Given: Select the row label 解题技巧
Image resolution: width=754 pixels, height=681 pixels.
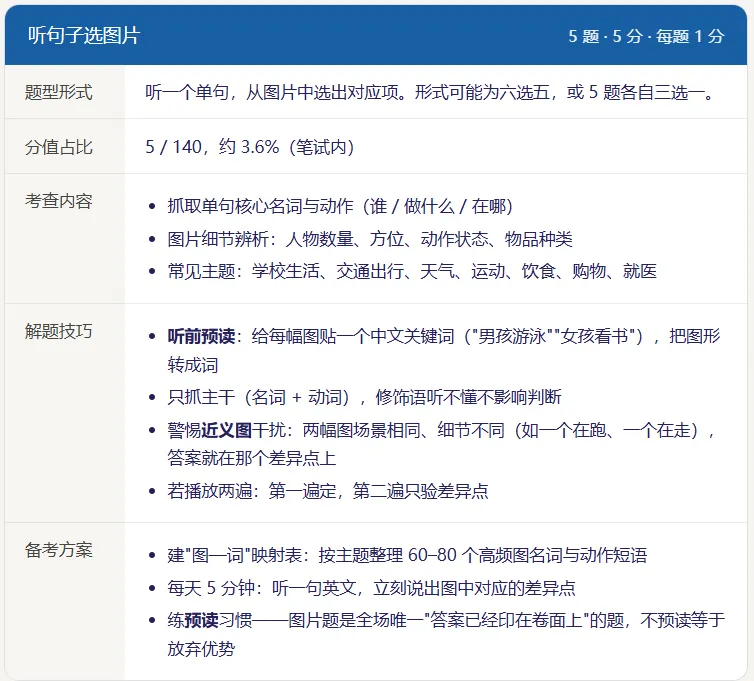Looking at the screenshot, I should pyautogui.click(x=58, y=331).
